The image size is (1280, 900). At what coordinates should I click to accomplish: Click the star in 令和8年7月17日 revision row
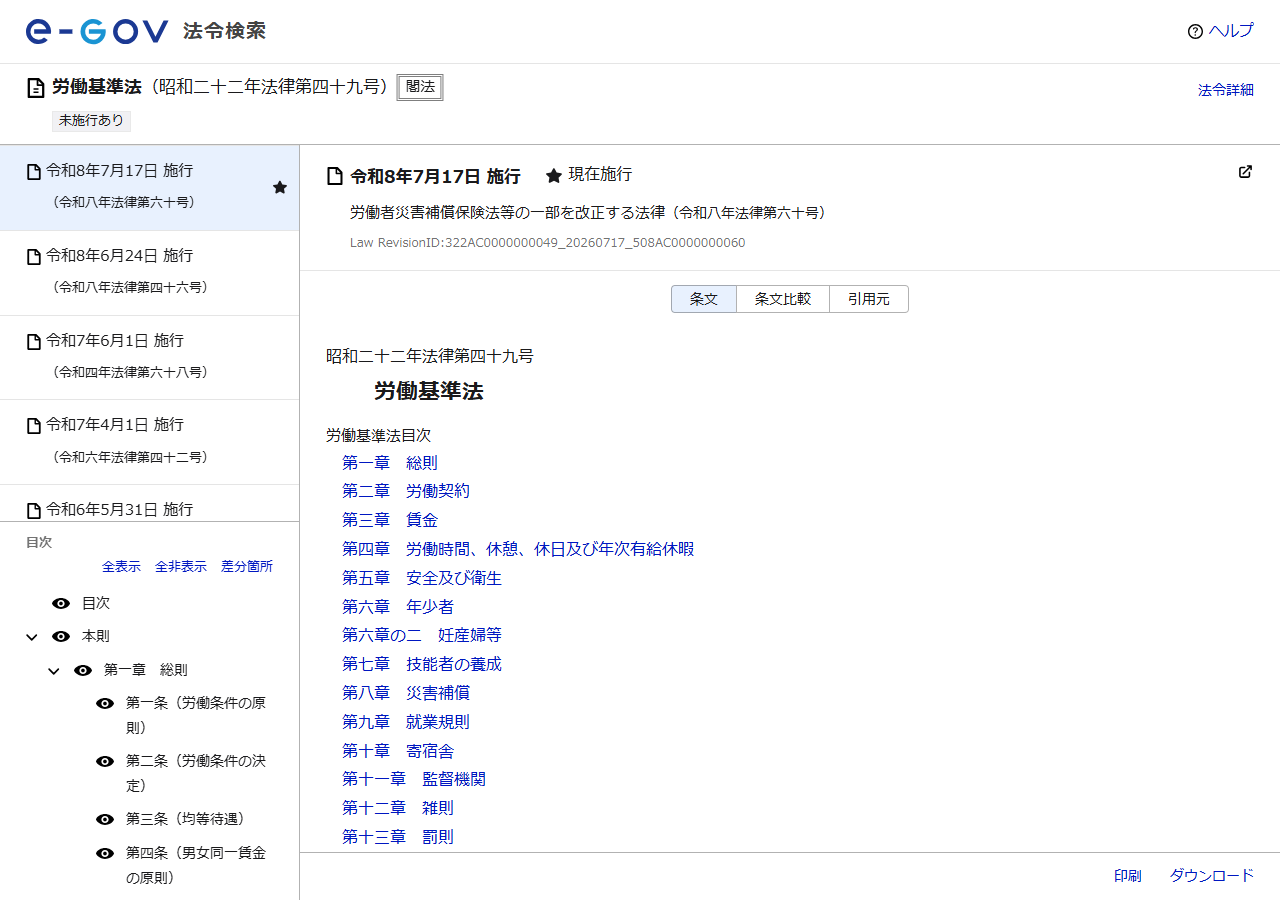point(280,187)
